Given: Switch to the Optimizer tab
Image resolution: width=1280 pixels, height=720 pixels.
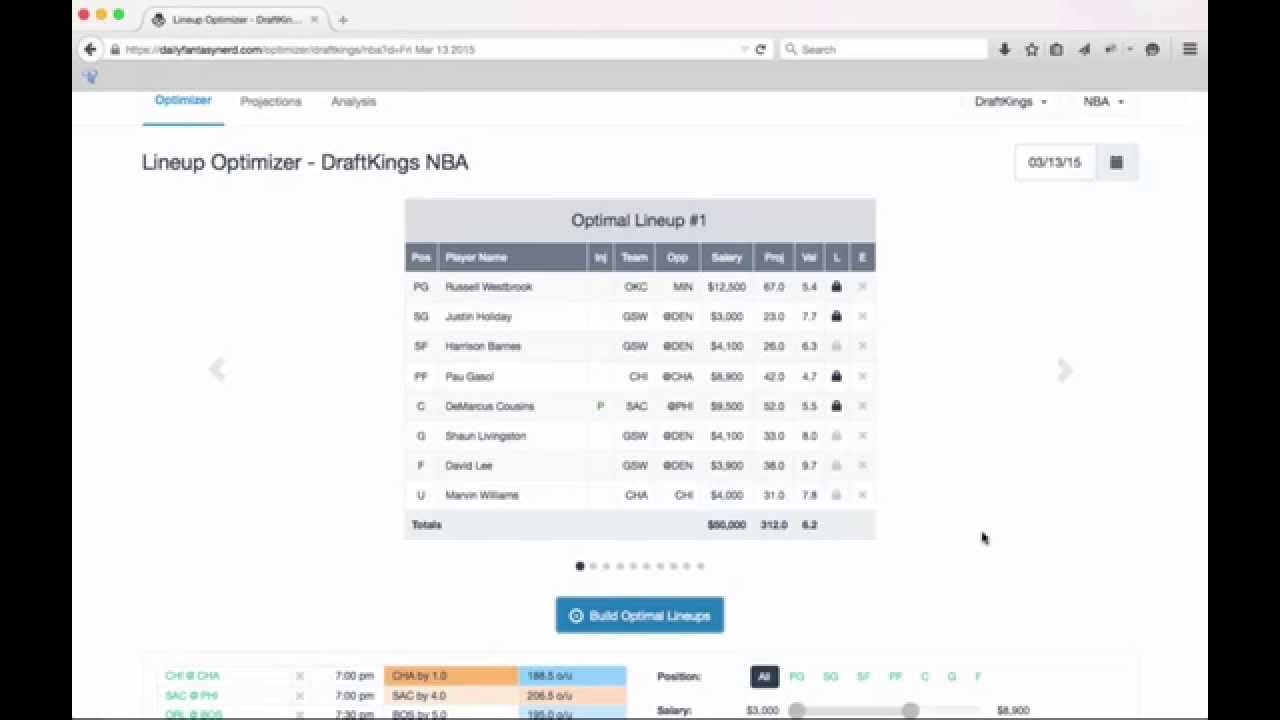Looking at the screenshot, I should 183,100.
